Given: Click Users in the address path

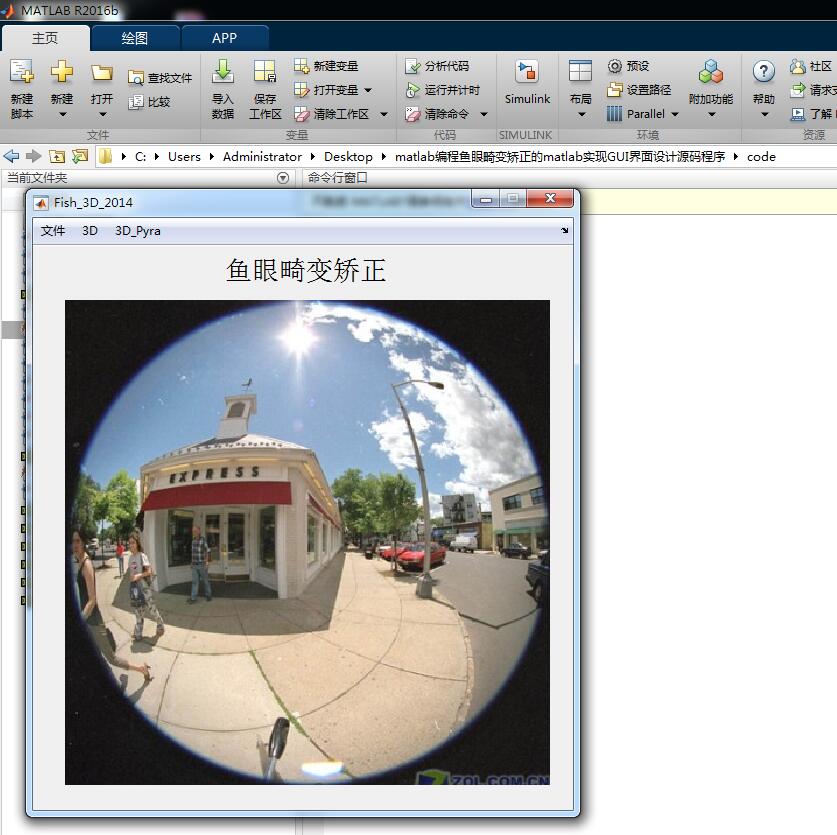Looking at the screenshot, I should (x=184, y=156).
